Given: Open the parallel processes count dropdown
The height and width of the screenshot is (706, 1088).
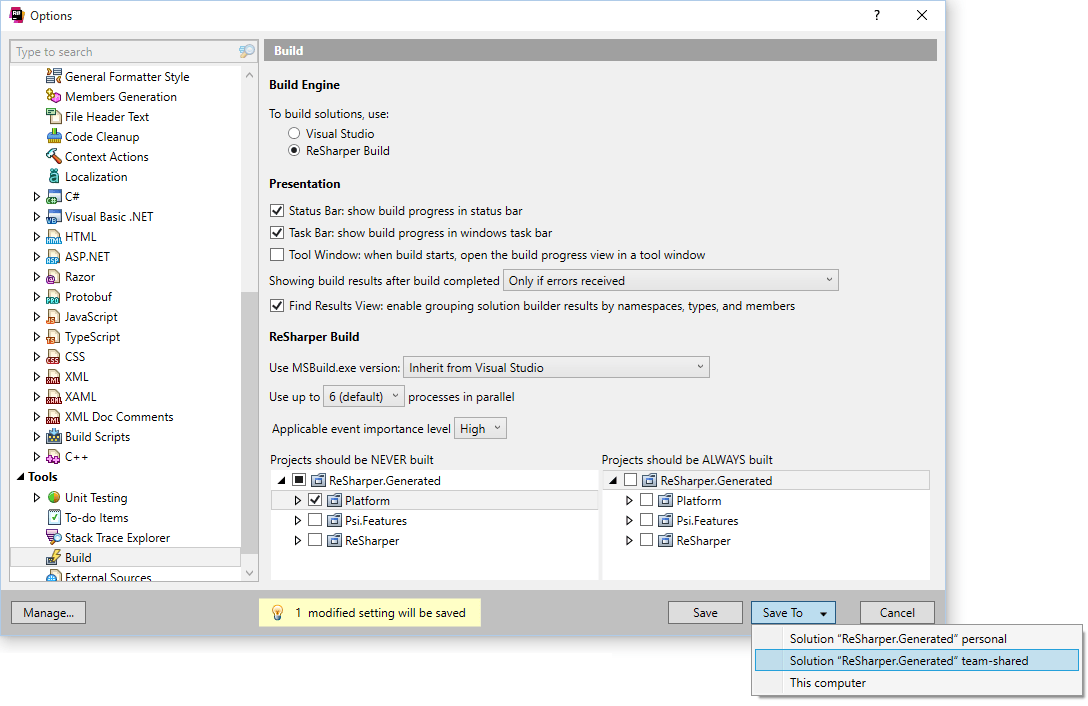Looking at the screenshot, I should [364, 397].
